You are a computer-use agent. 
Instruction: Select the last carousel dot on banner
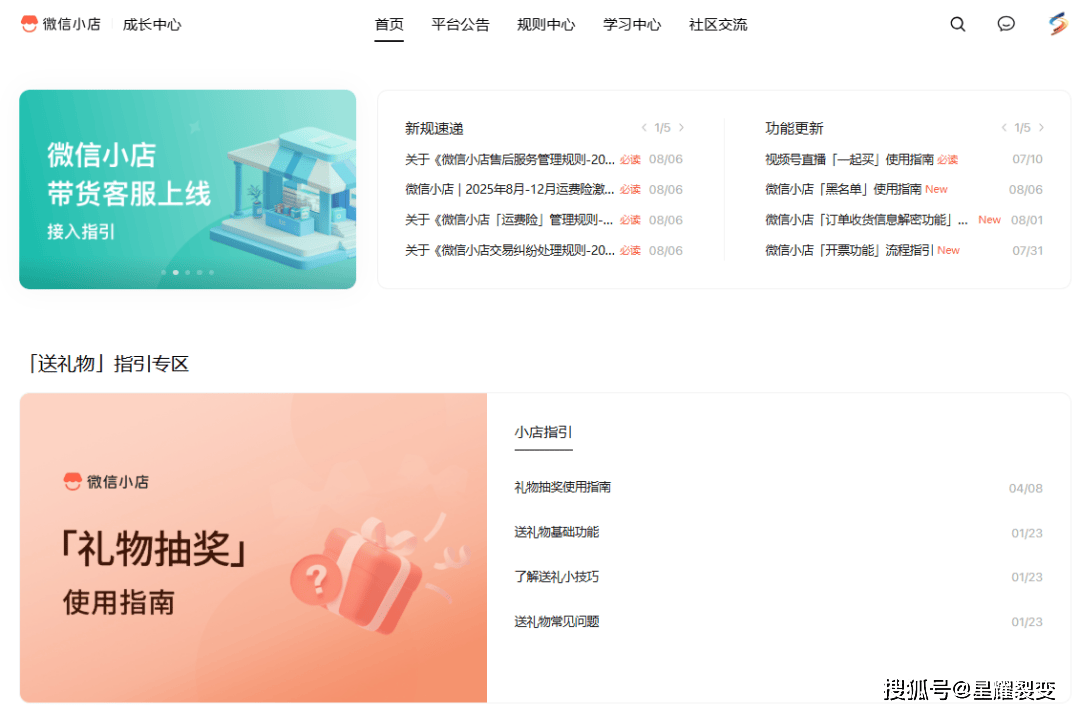tap(211, 272)
